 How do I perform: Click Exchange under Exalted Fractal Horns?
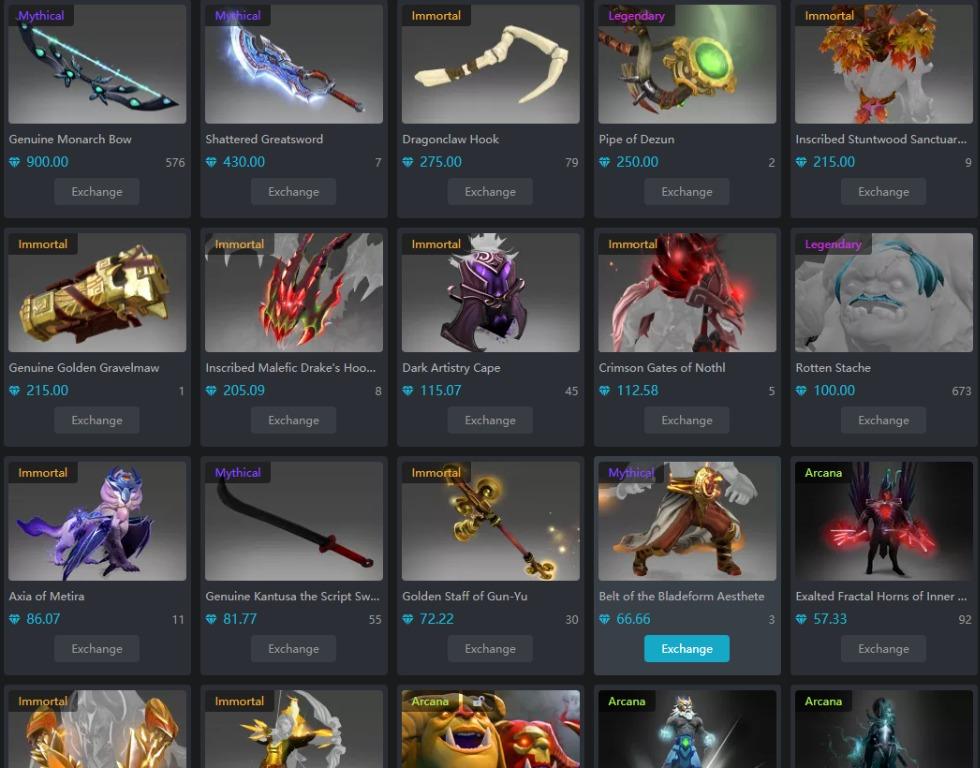[x=884, y=649]
